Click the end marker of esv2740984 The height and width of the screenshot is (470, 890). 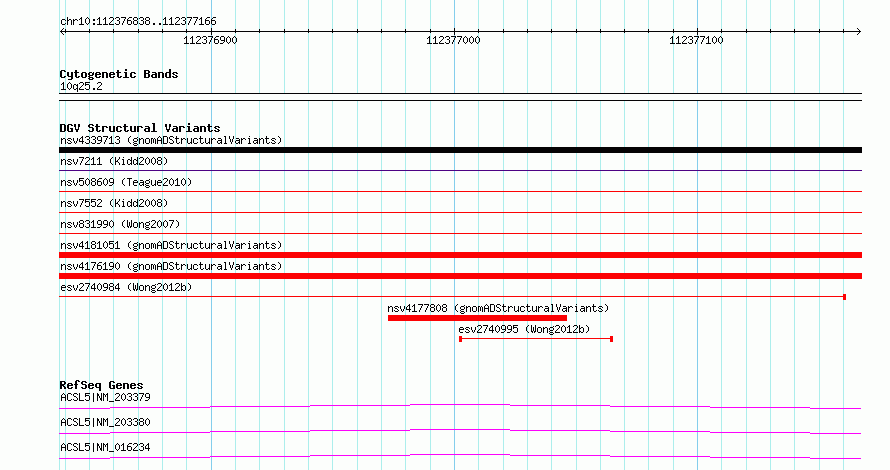click(845, 297)
